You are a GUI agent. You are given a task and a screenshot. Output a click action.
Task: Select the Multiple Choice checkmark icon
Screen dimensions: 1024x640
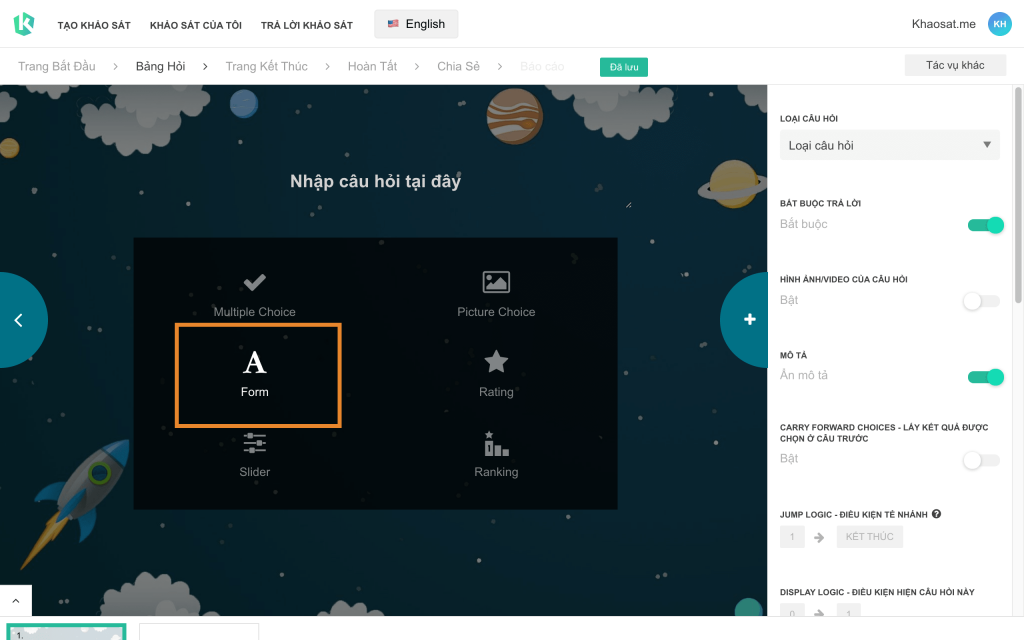(x=254, y=282)
